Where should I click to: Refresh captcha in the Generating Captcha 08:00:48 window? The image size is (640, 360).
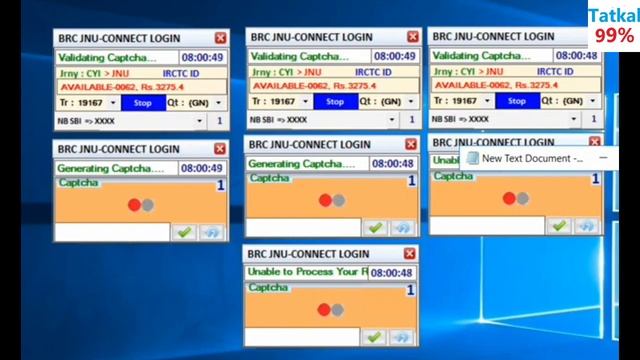click(402, 228)
